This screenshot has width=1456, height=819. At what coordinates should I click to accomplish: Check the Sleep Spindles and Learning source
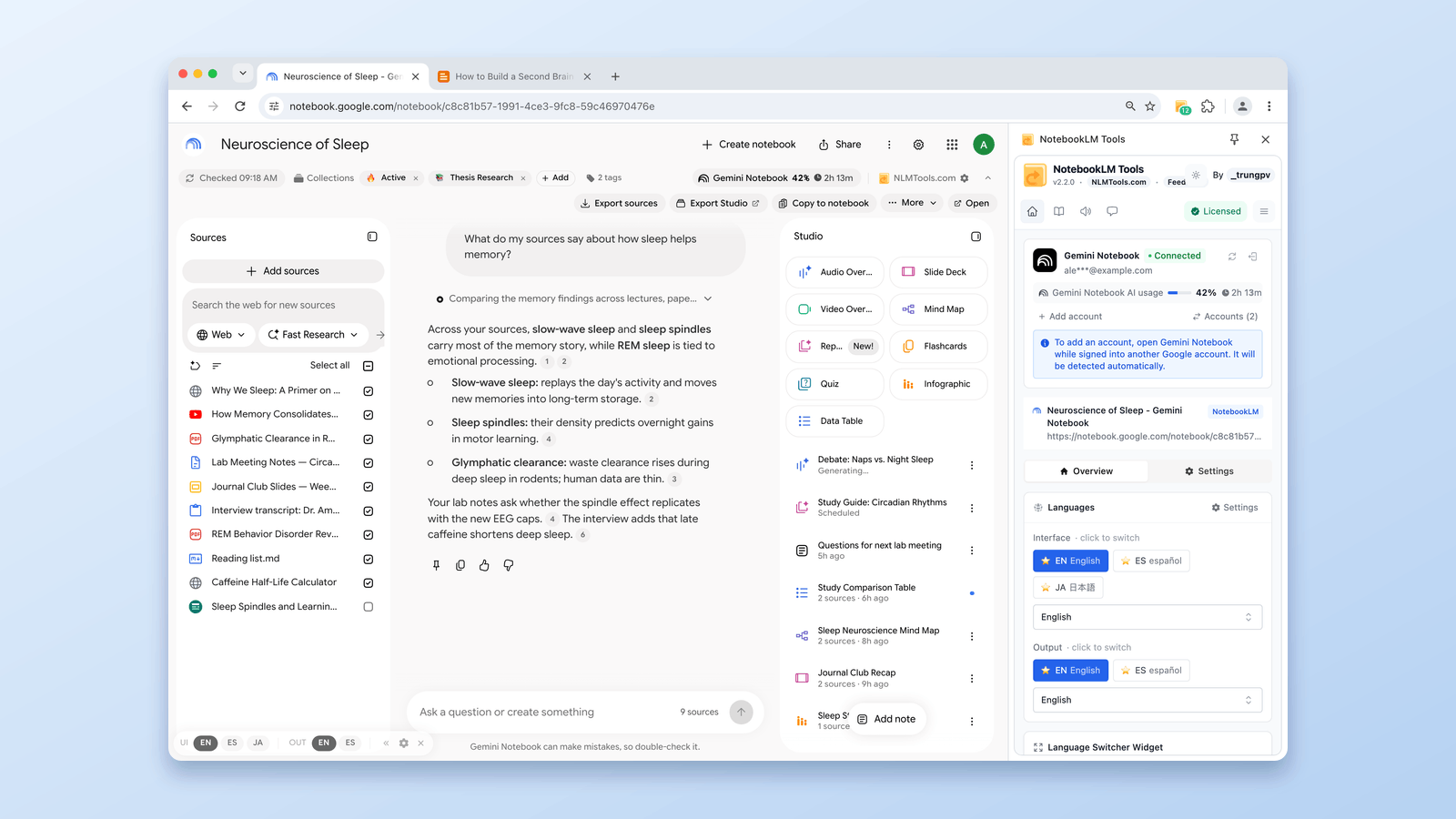click(x=369, y=607)
